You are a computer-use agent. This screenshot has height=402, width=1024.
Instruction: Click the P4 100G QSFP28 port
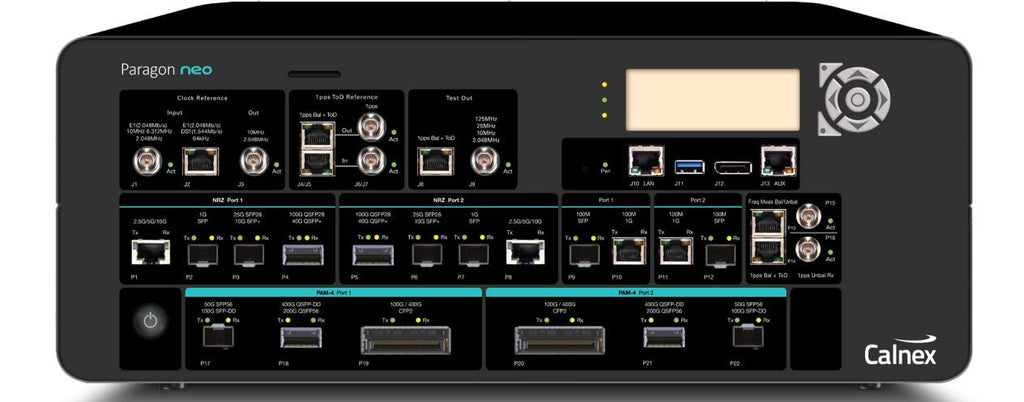(x=298, y=254)
